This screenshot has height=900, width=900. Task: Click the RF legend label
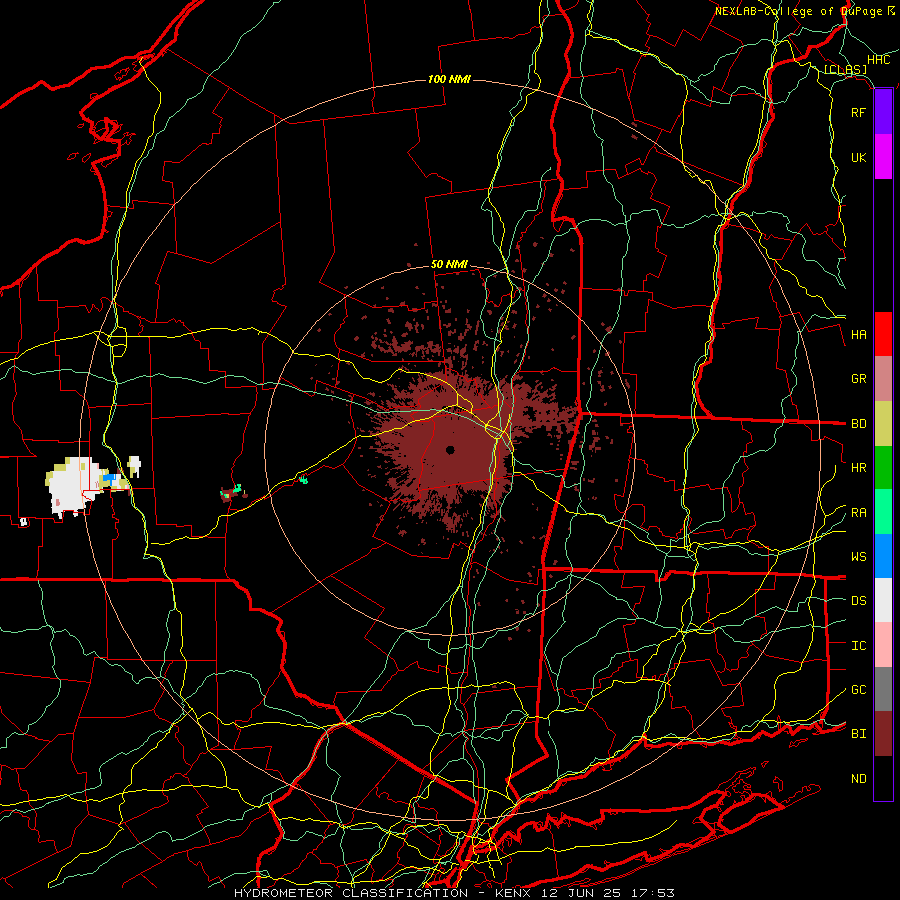(858, 112)
